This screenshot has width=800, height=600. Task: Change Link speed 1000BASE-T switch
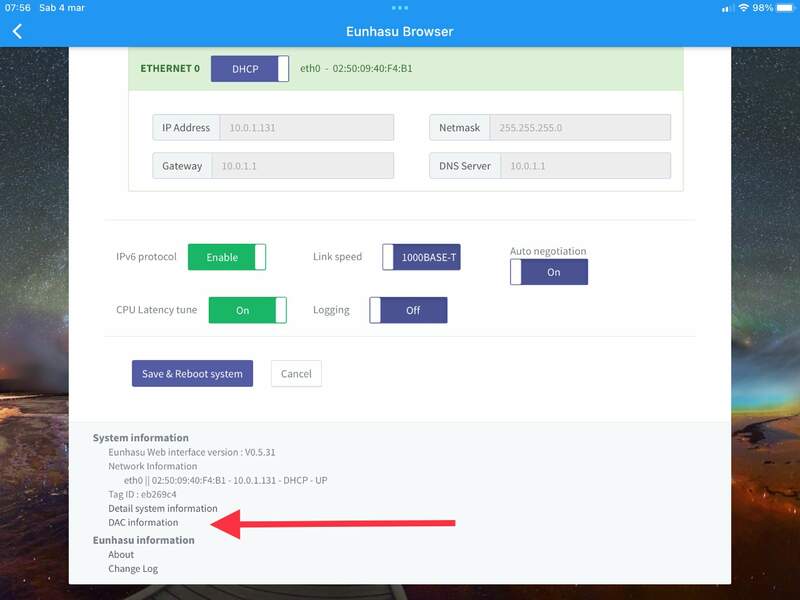(x=421, y=257)
